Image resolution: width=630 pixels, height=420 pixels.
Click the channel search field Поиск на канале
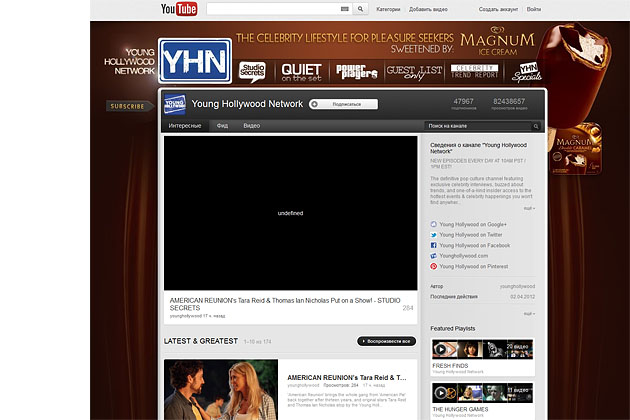tap(480, 126)
